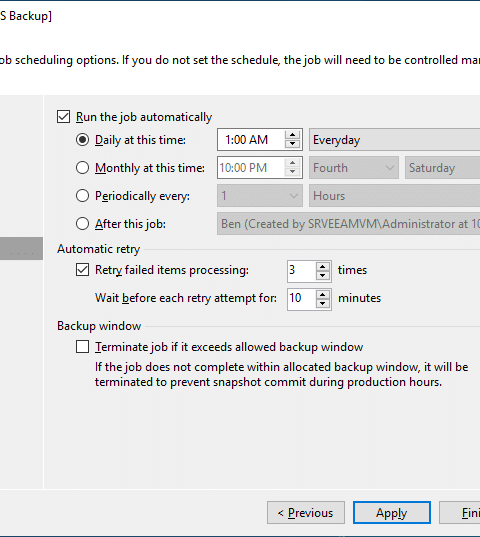Open the Everyday dropdown
The image size is (480, 537).
click(394, 140)
